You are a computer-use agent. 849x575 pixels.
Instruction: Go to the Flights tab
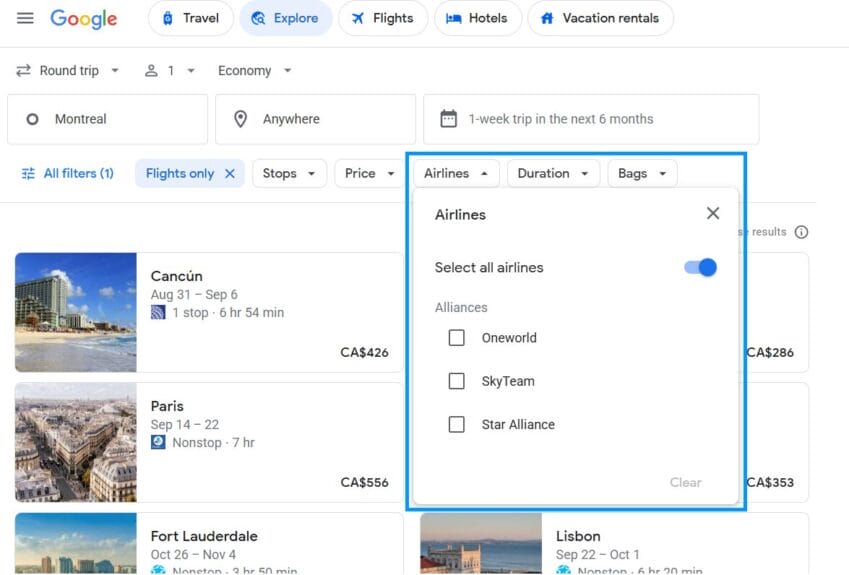pyautogui.click(x=383, y=18)
